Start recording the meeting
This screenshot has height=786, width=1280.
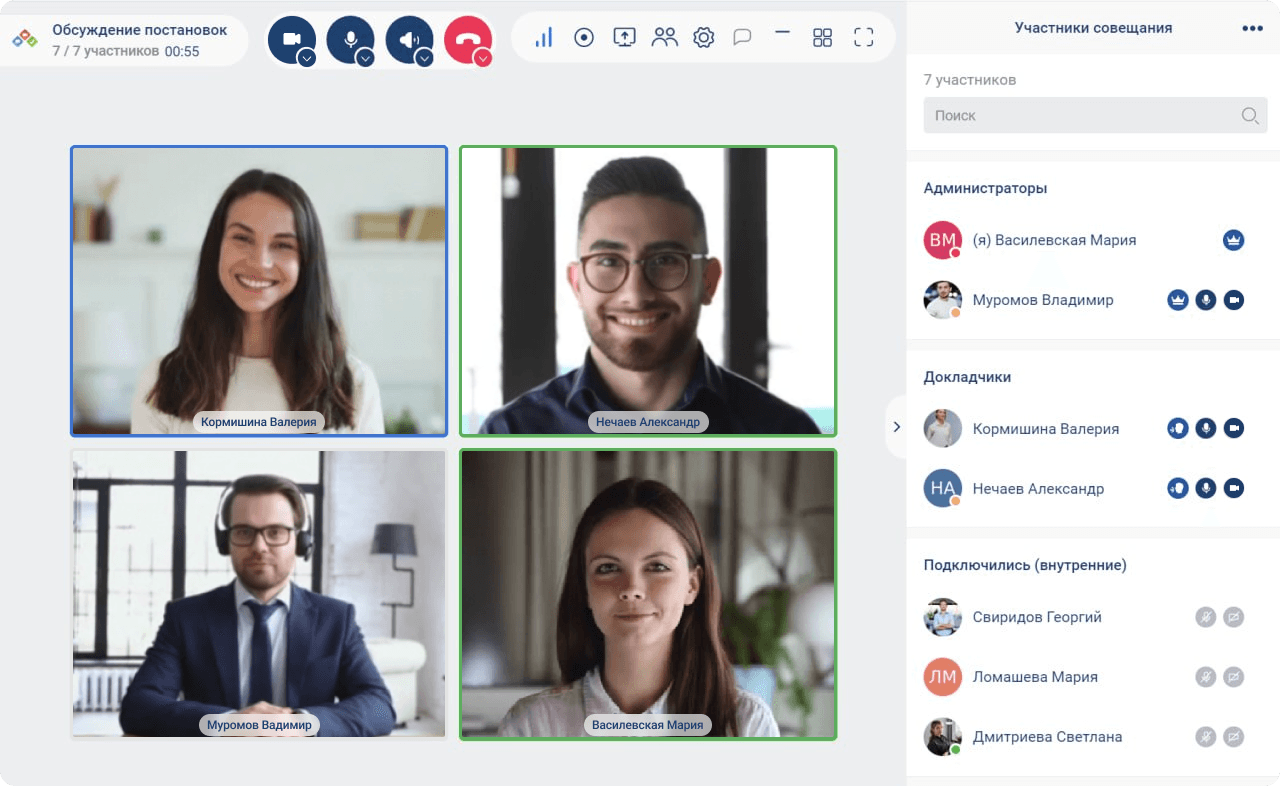pos(584,38)
